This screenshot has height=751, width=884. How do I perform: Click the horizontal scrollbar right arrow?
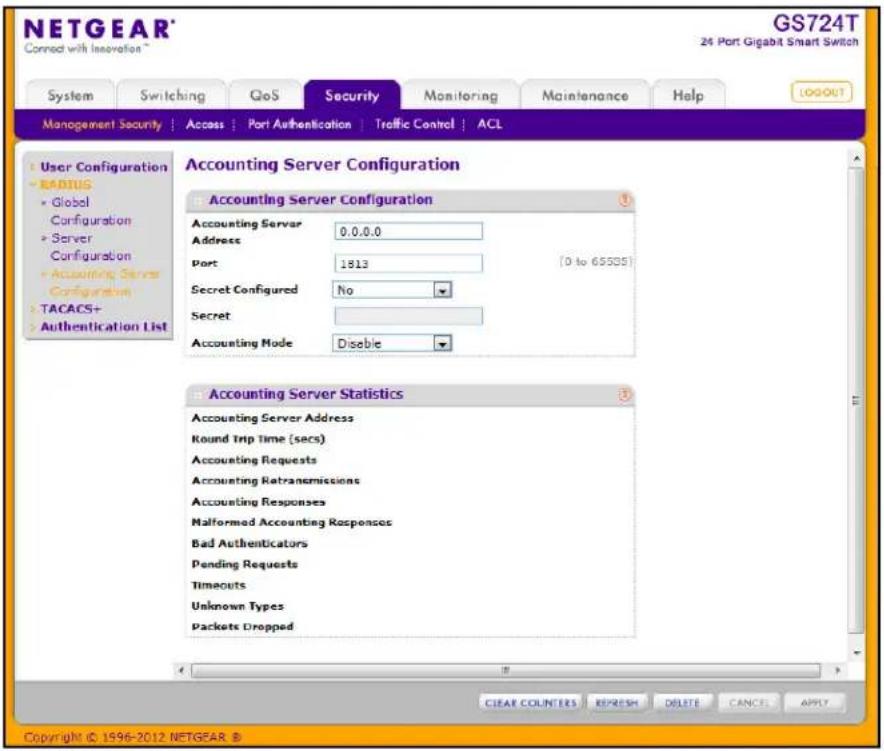(x=838, y=670)
